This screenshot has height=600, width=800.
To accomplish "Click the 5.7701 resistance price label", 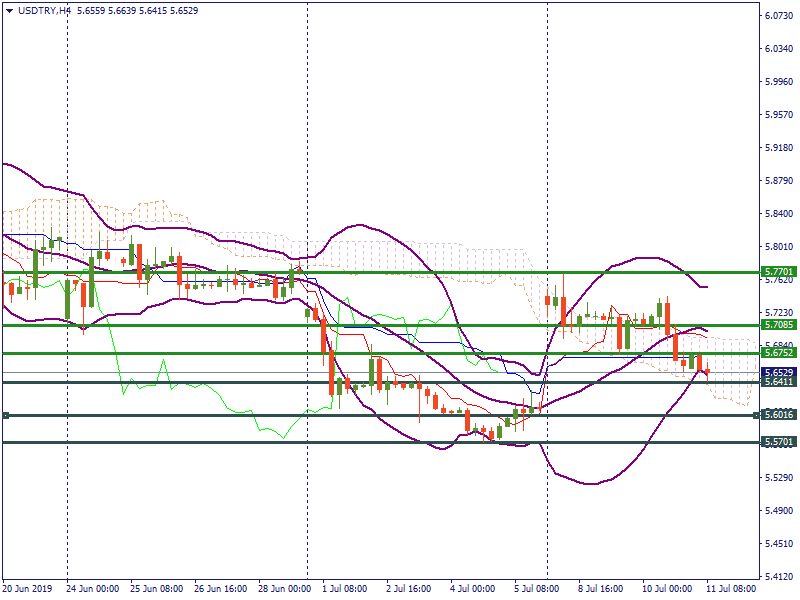I will click(x=778, y=271).
